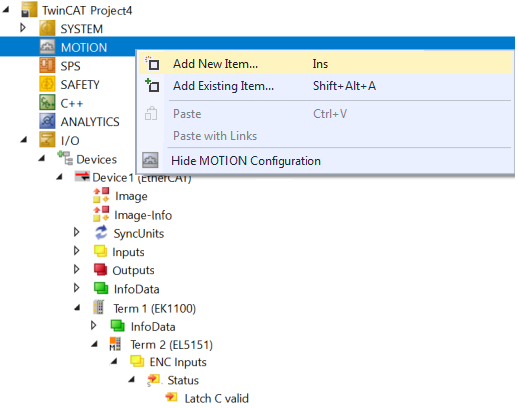Collapse the Devices node
This screenshot has height=408, width=518.
42,159
